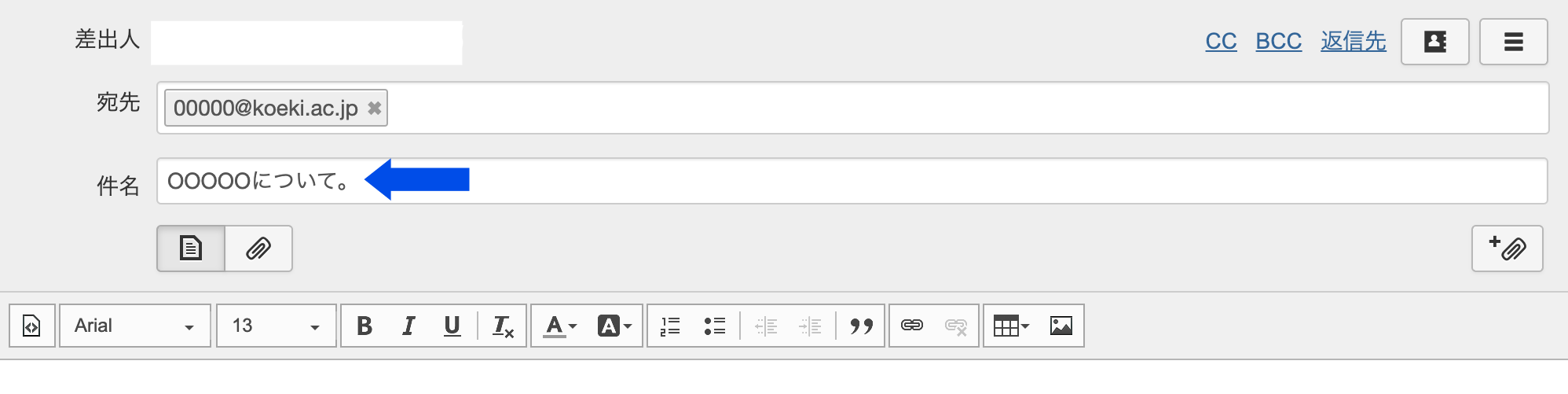
Task: Open the hamburger options menu
Action: (x=1513, y=42)
